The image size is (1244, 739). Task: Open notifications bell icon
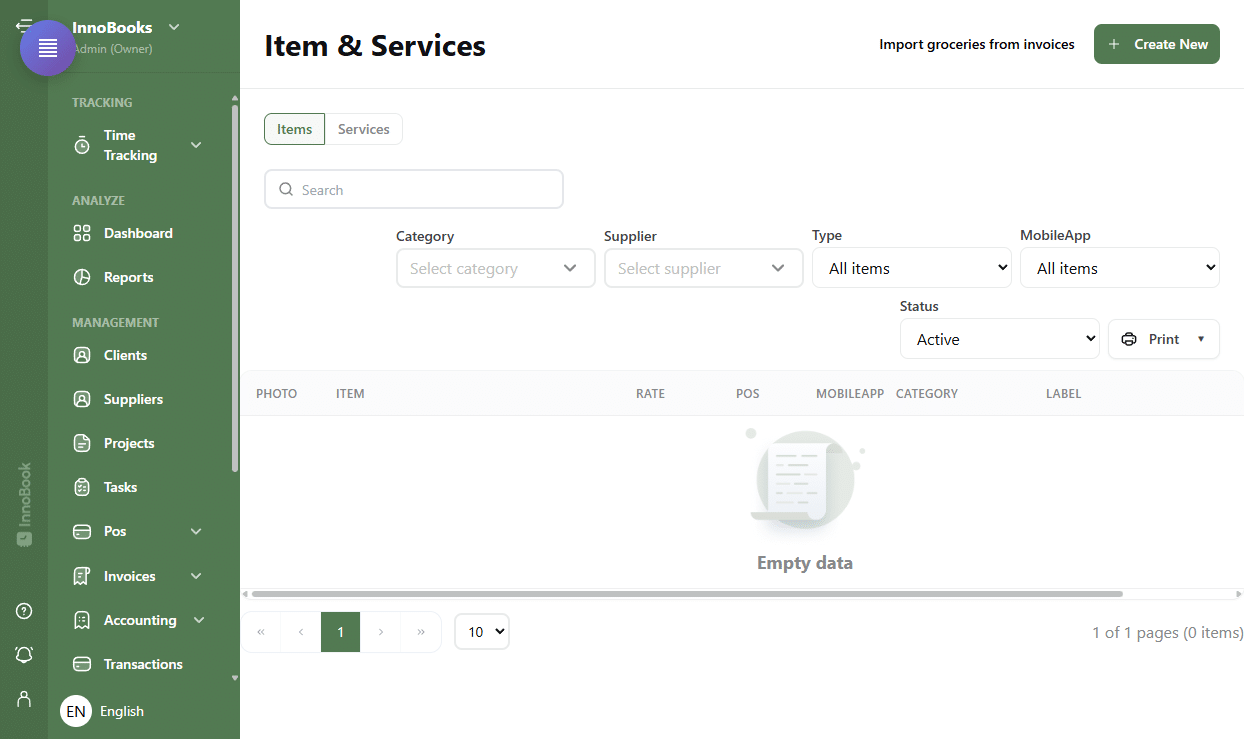coord(24,655)
